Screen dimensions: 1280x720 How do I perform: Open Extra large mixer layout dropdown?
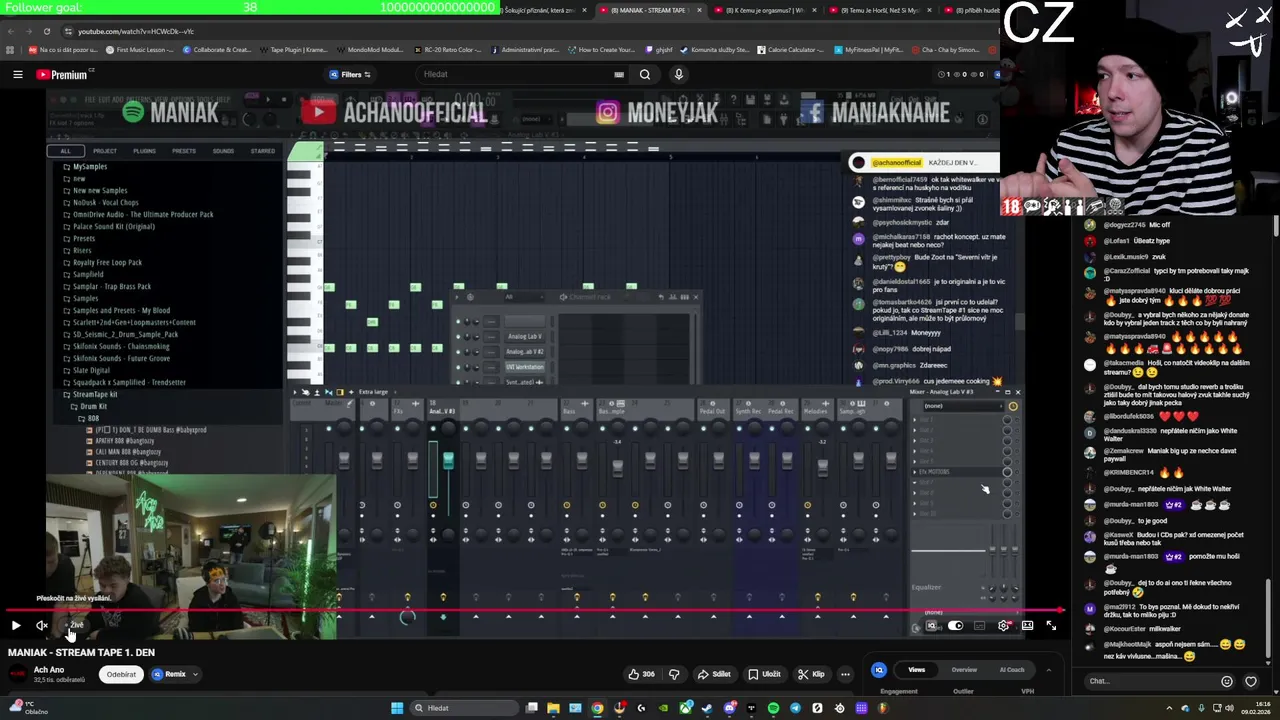click(373, 392)
